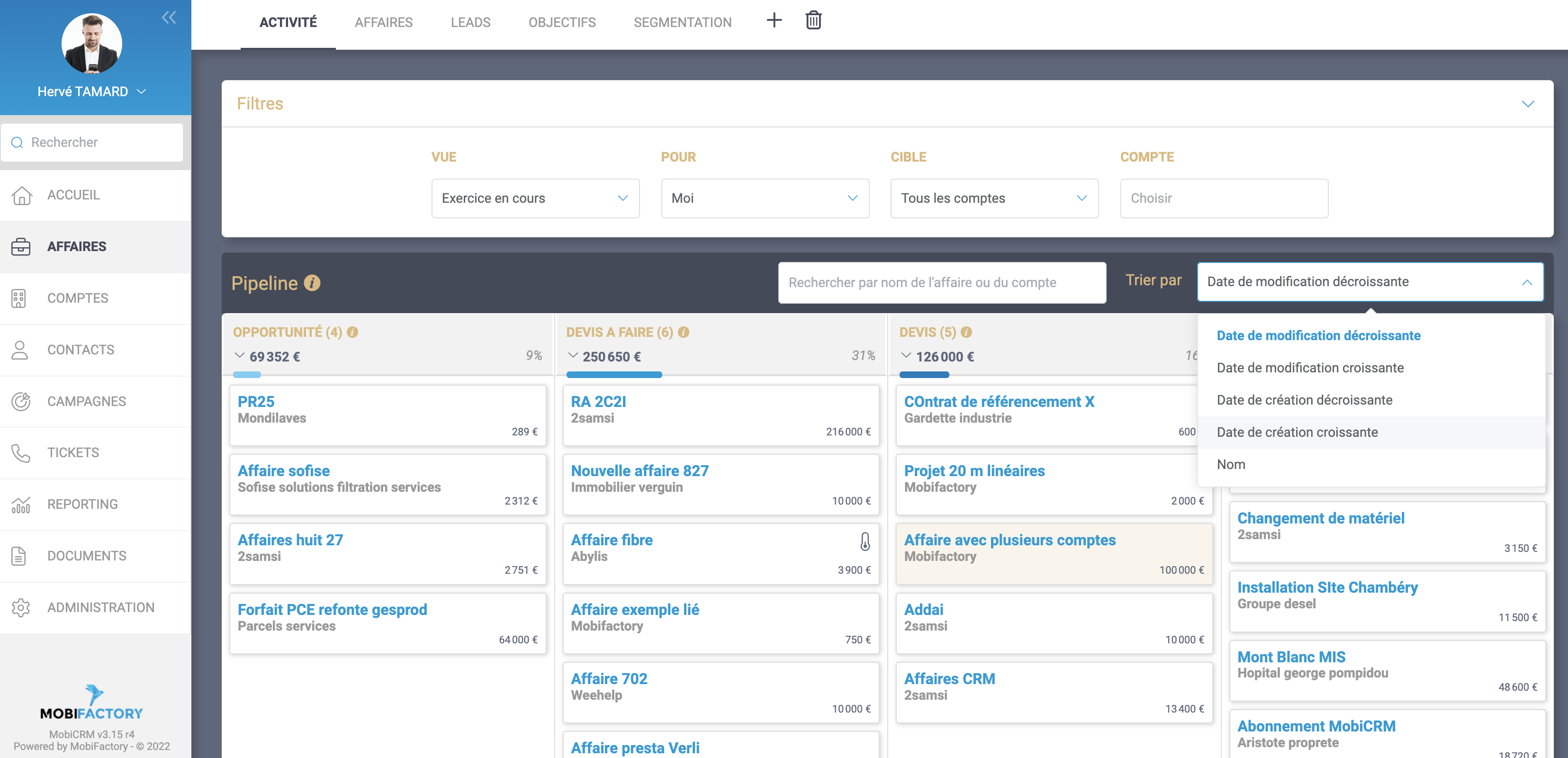The height and width of the screenshot is (758, 1568).
Task: Expand the Cible 'Tous les comptes' dropdown
Action: [x=994, y=199]
